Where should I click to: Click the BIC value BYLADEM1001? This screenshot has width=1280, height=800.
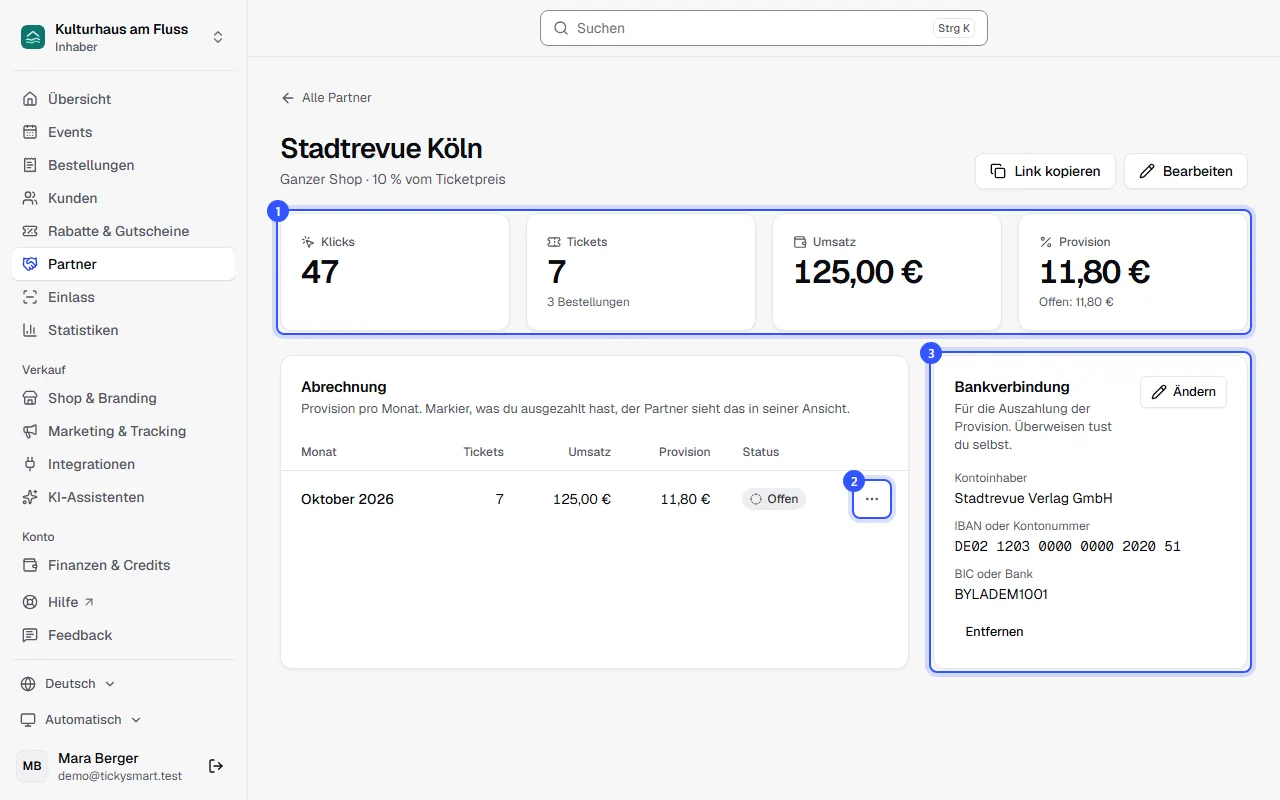[1001, 594]
